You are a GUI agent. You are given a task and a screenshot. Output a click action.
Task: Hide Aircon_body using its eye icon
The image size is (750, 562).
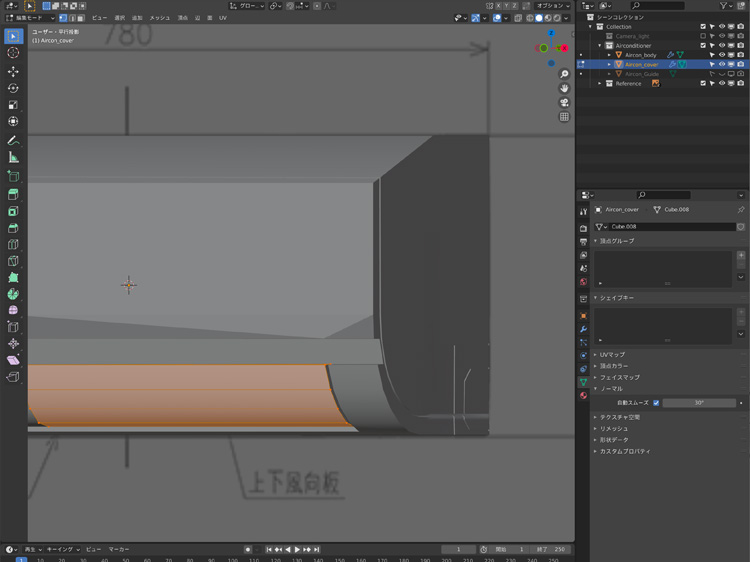[x=721, y=55]
